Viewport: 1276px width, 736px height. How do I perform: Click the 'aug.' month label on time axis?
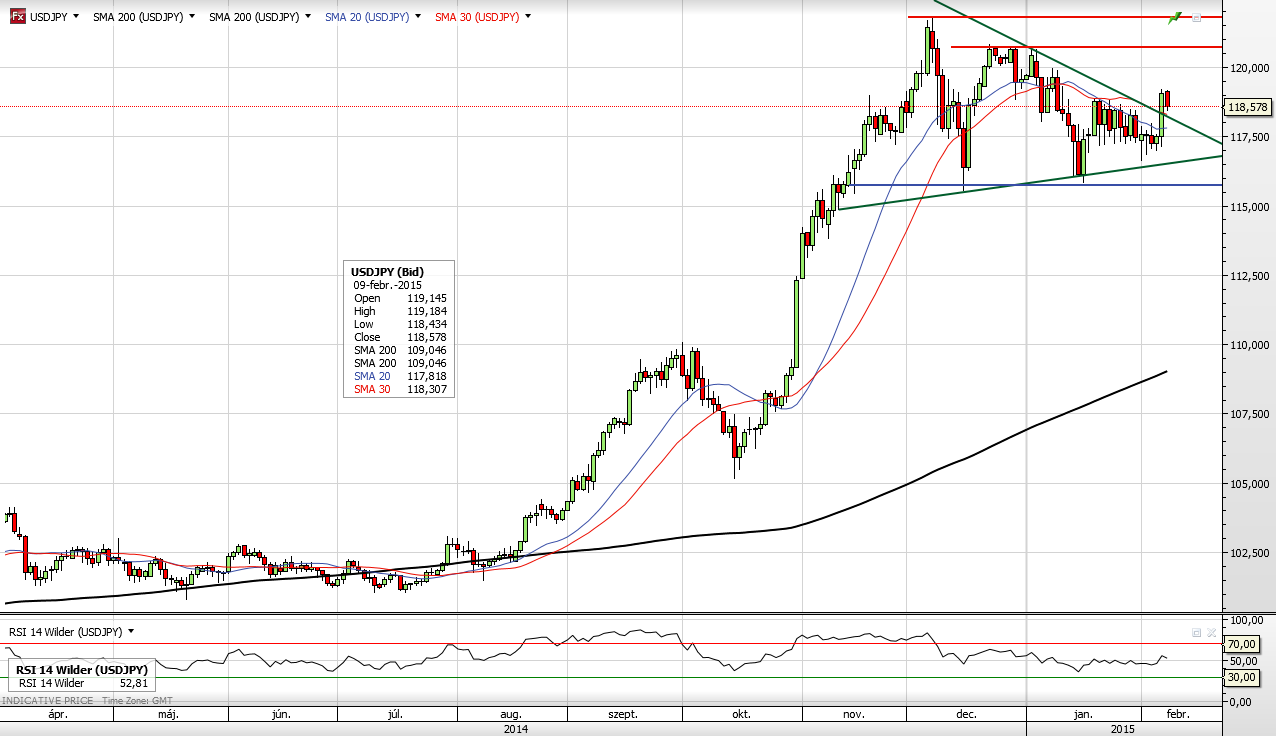(511, 715)
